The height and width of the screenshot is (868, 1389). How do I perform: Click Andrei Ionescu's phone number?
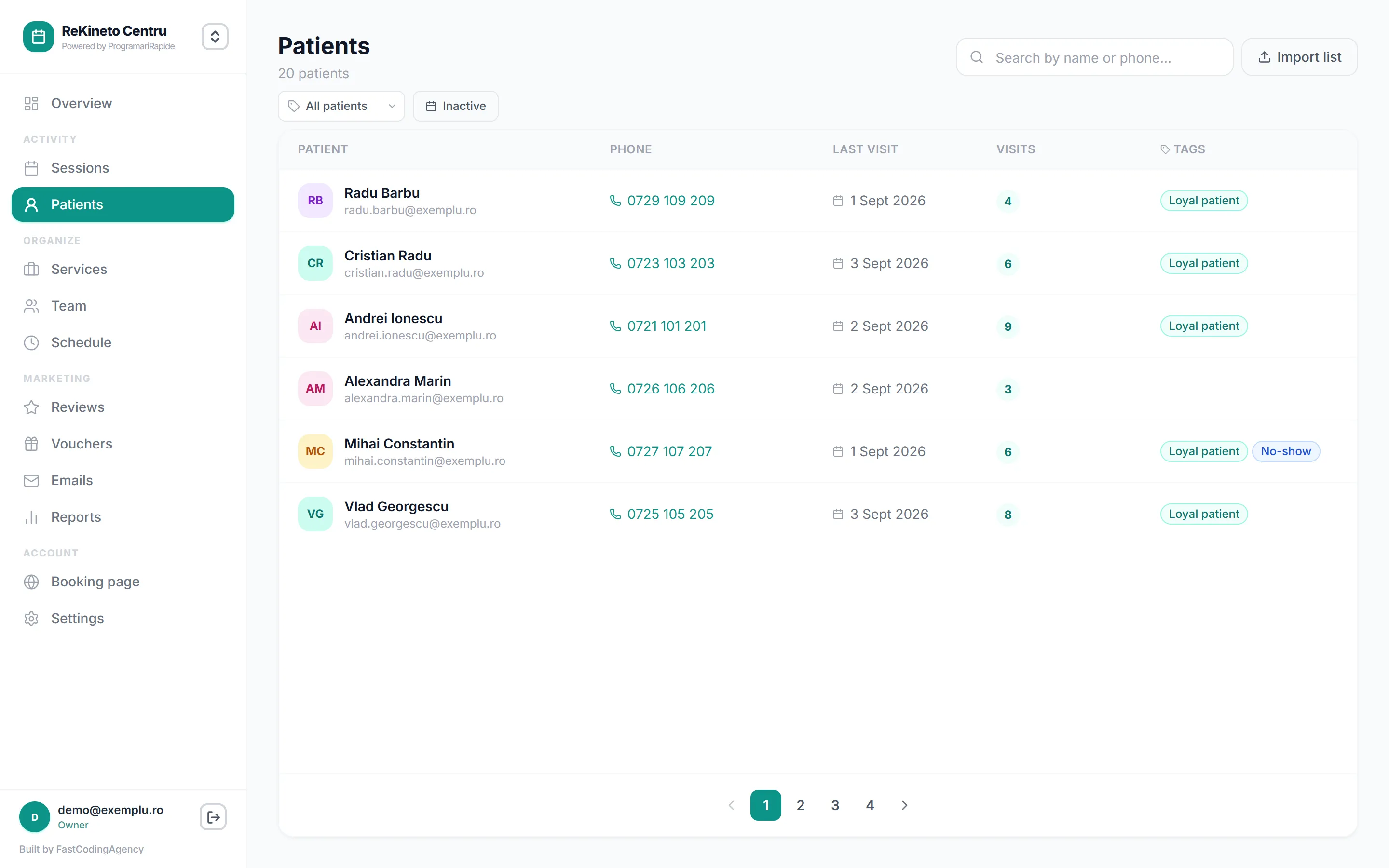coord(658,326)
